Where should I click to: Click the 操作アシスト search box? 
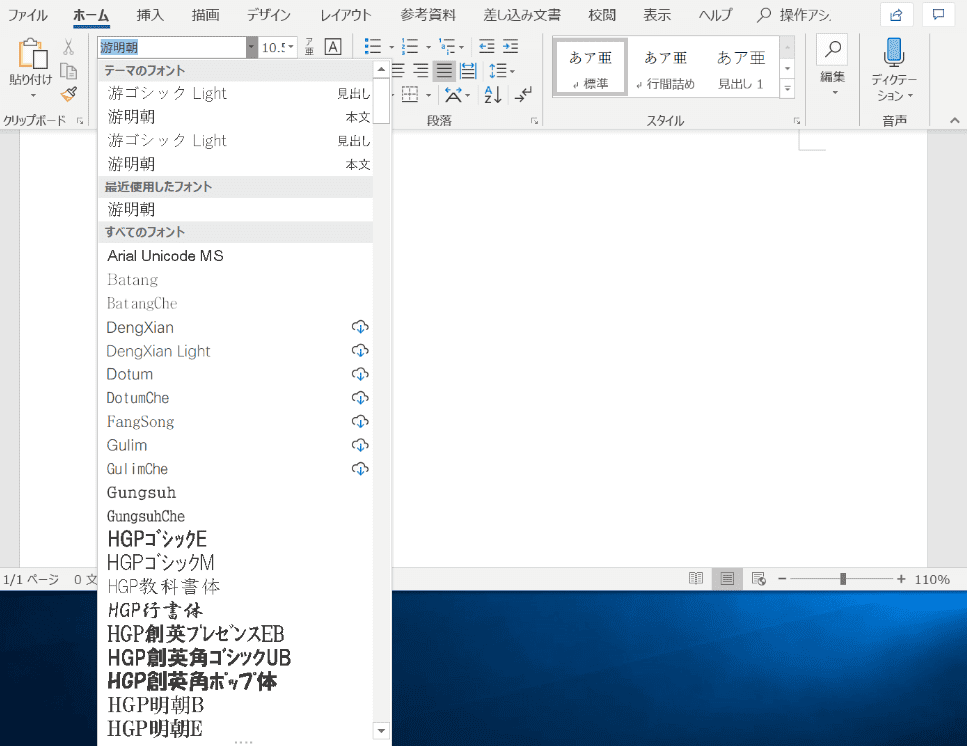pyautogui.click(x=795, y=15)
